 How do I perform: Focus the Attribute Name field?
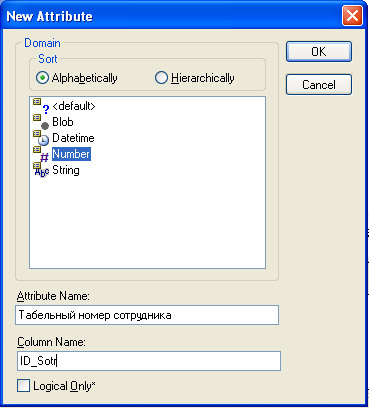[x=147, y=315]
